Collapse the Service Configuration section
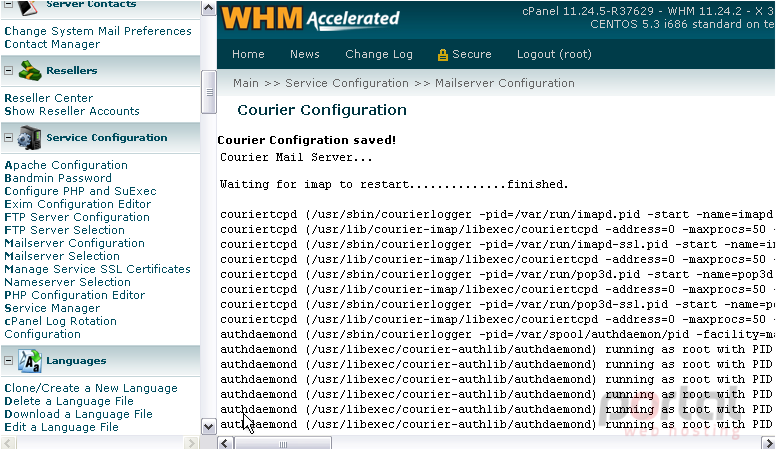The width and height of the screenshot is (776, 450). 8,138
